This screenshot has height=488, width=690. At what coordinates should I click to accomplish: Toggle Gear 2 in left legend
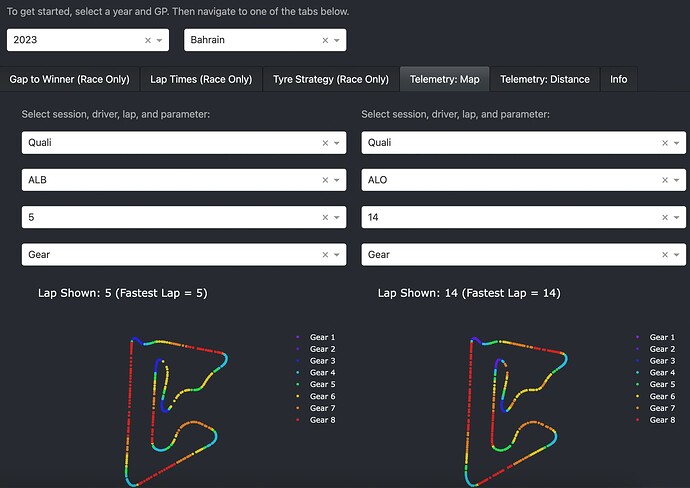(x=316, y=349)
